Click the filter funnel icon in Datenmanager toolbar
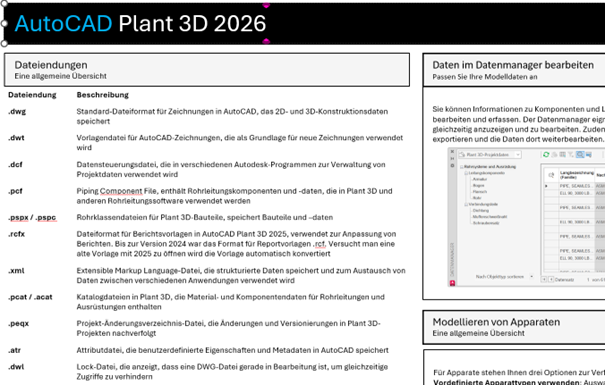The height and width of the screenshot is (385, 605). point(571,155)
